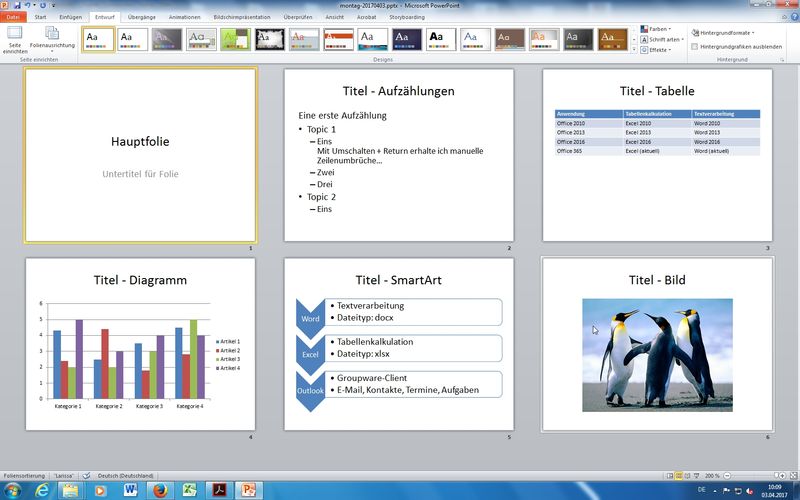Open the Effekte effects dropdown
Viewport: 800px width, 500px height.
pos(656,50)
